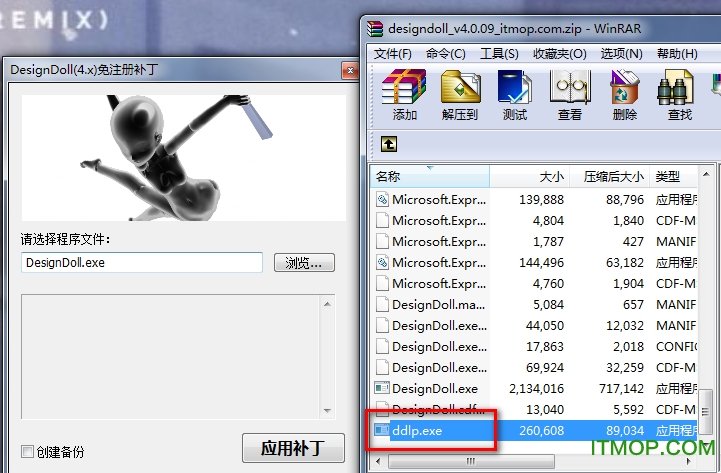Open the 帮助(H) help menu
Image resolution: width=721 pixels, height=473 pixels.
point(677,54)
